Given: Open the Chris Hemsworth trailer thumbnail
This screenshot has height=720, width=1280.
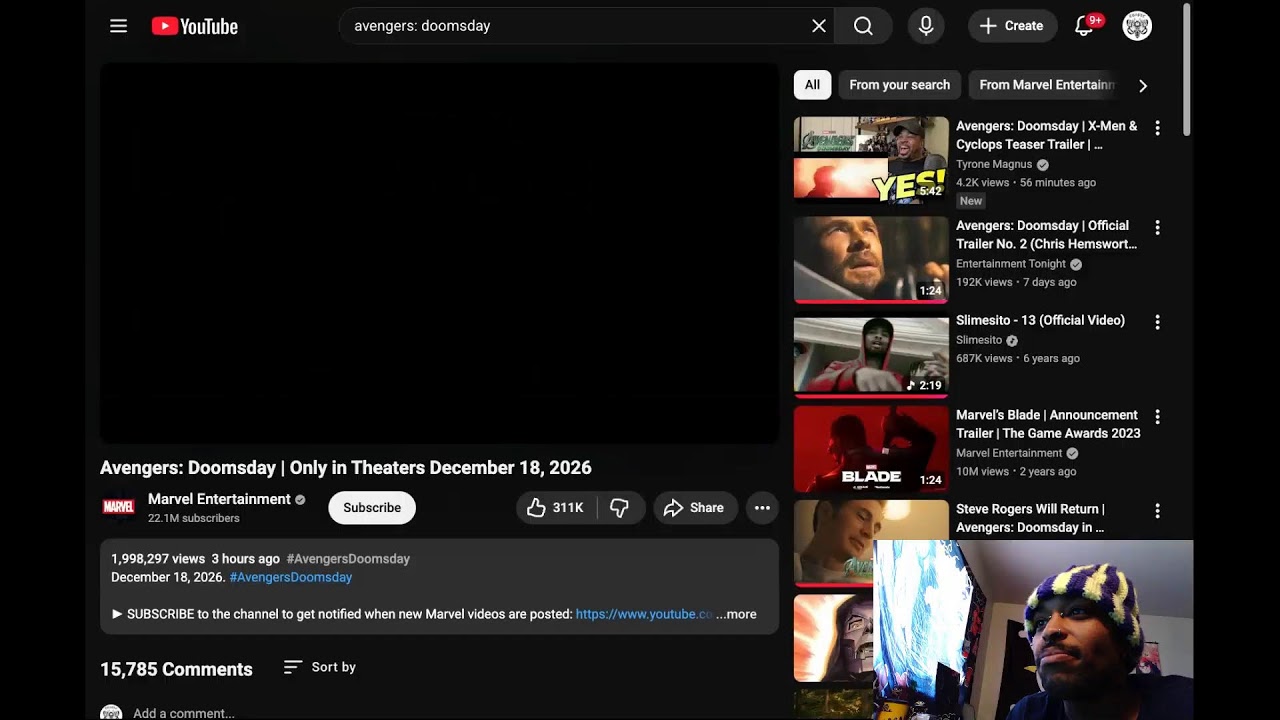Looking at the screenshot, I should 871,260.
